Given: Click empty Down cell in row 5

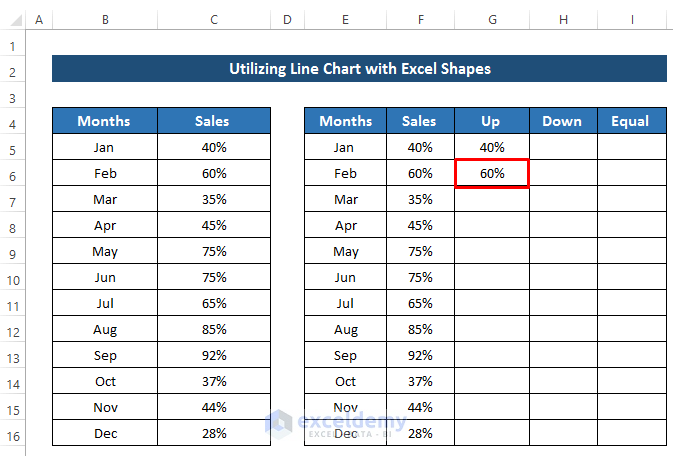Looking at the screenshot, I should click(x=562, y=147).
